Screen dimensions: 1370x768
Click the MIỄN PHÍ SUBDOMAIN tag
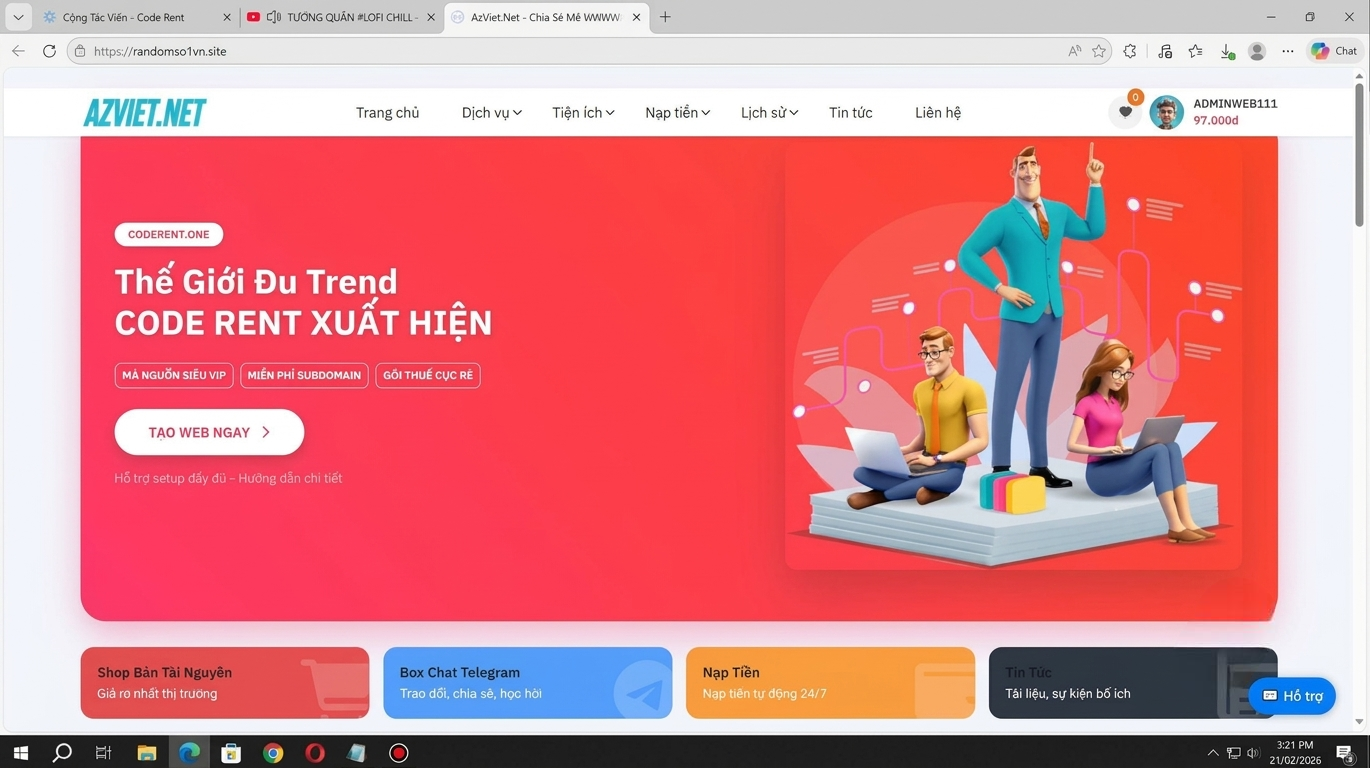click(304, 375)
